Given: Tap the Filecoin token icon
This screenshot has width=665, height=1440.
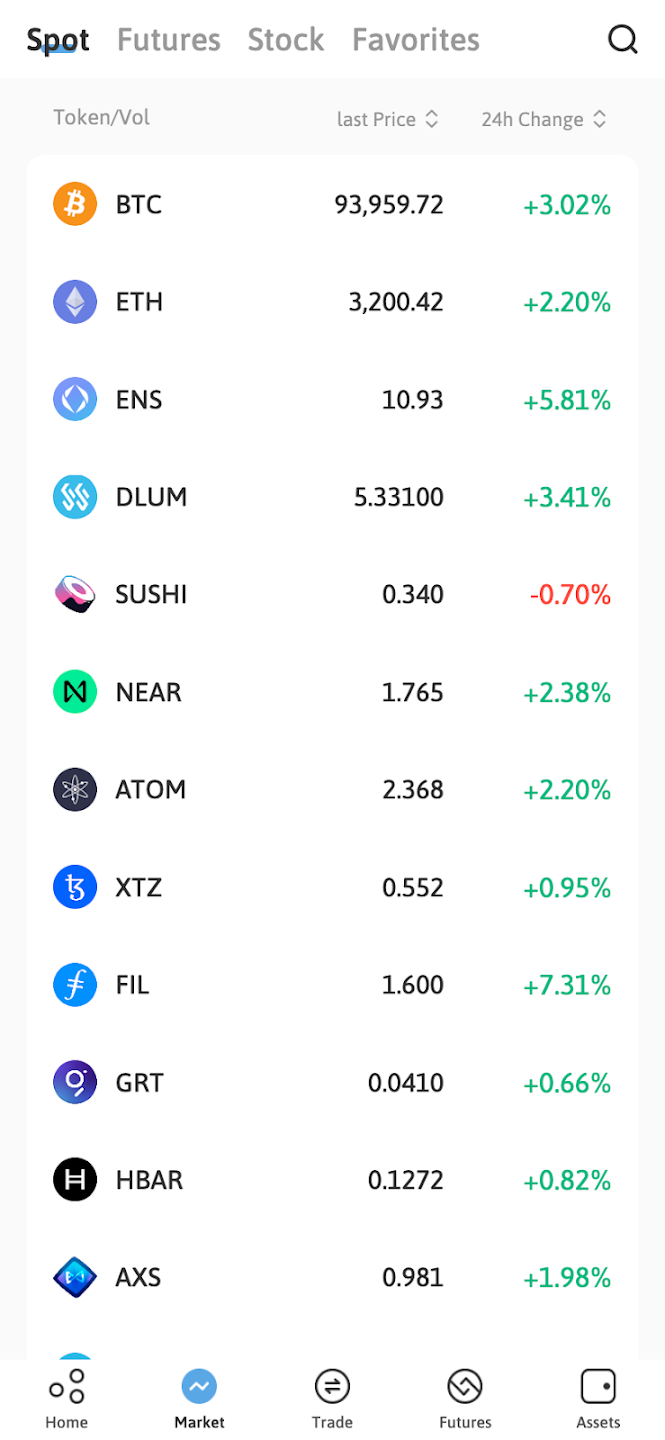Looking at the screenshot, I should point(75,985).
